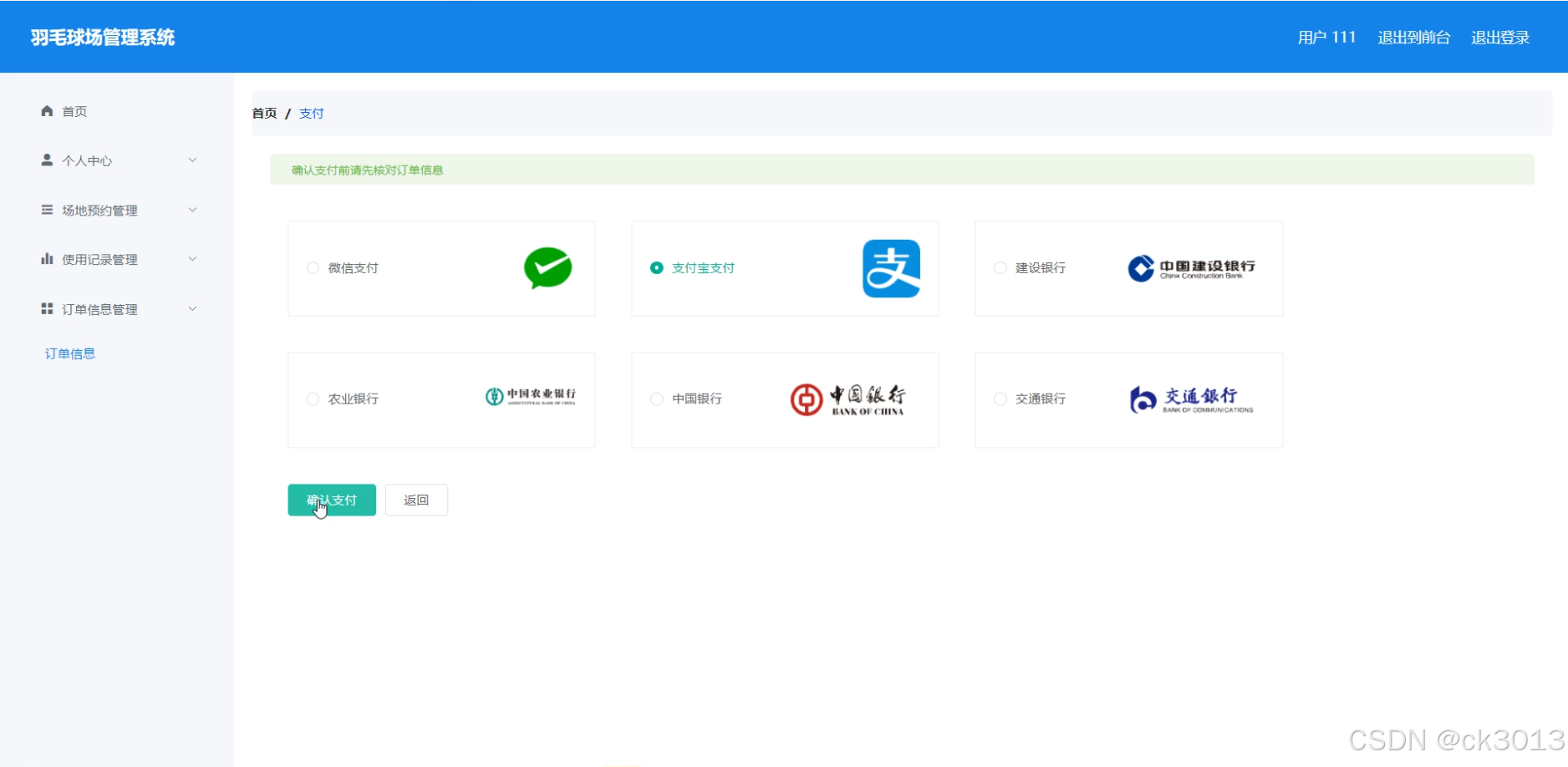Click the China Construction Bank logo
This screenshot has height=767, width=1568.
pyautogui.click(x=1191, y=268)
